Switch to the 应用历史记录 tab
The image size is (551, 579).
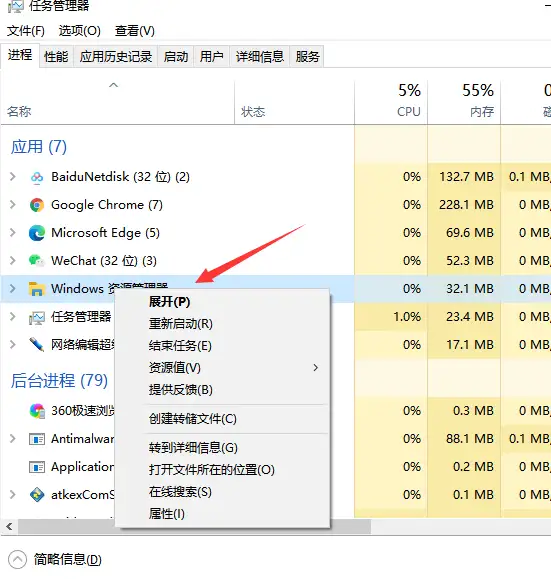(116, 56)
